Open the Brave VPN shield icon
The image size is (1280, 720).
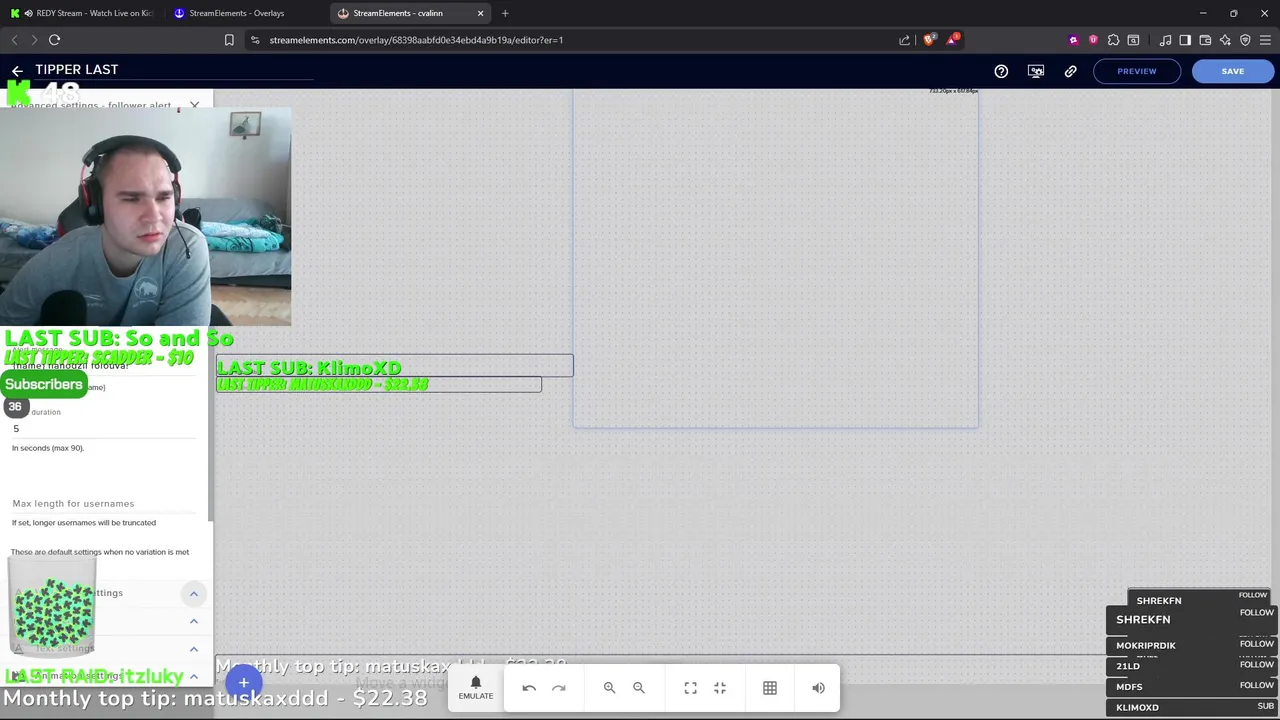pos(1245,40)
